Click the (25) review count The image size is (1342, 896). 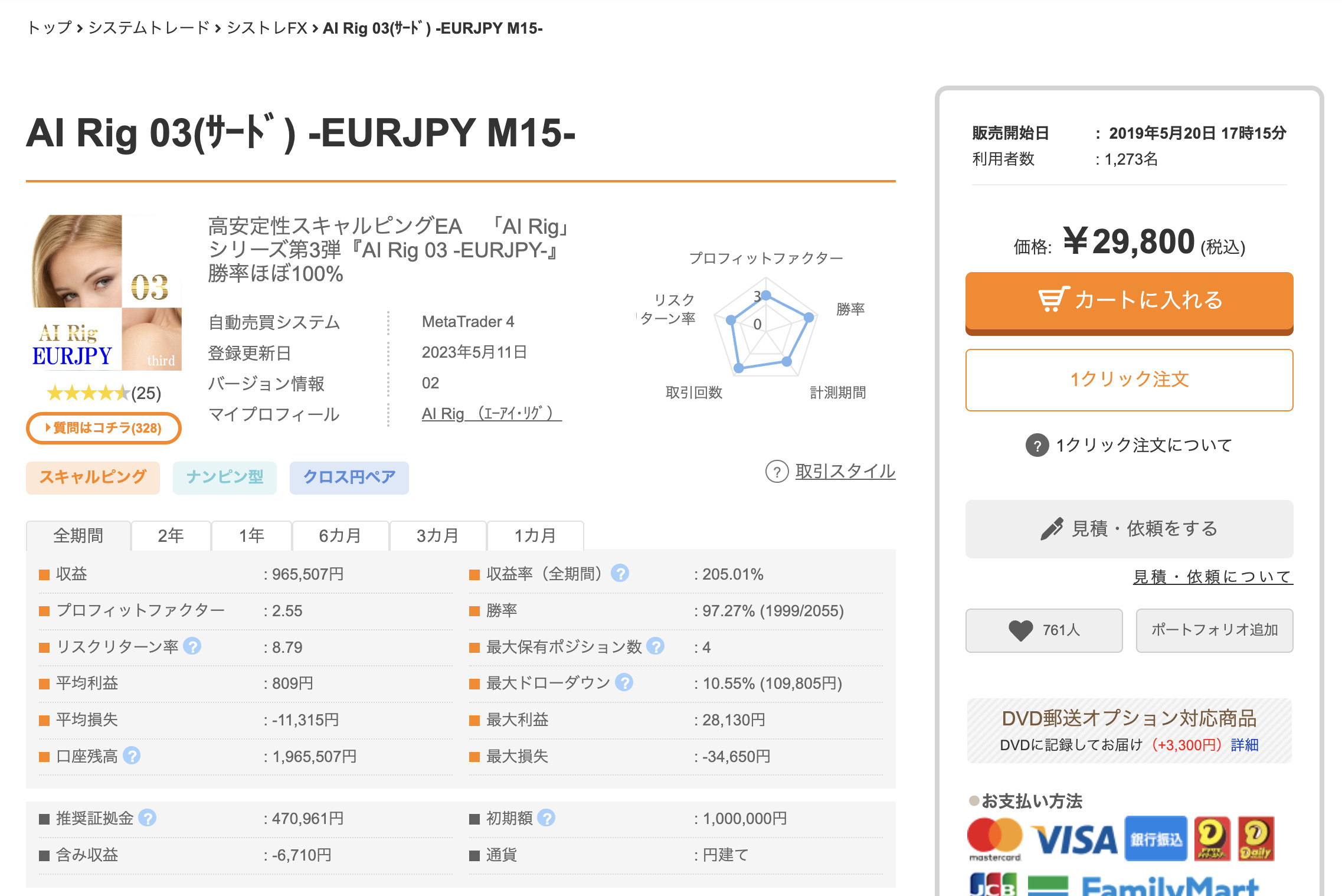(x=146, y=393)
